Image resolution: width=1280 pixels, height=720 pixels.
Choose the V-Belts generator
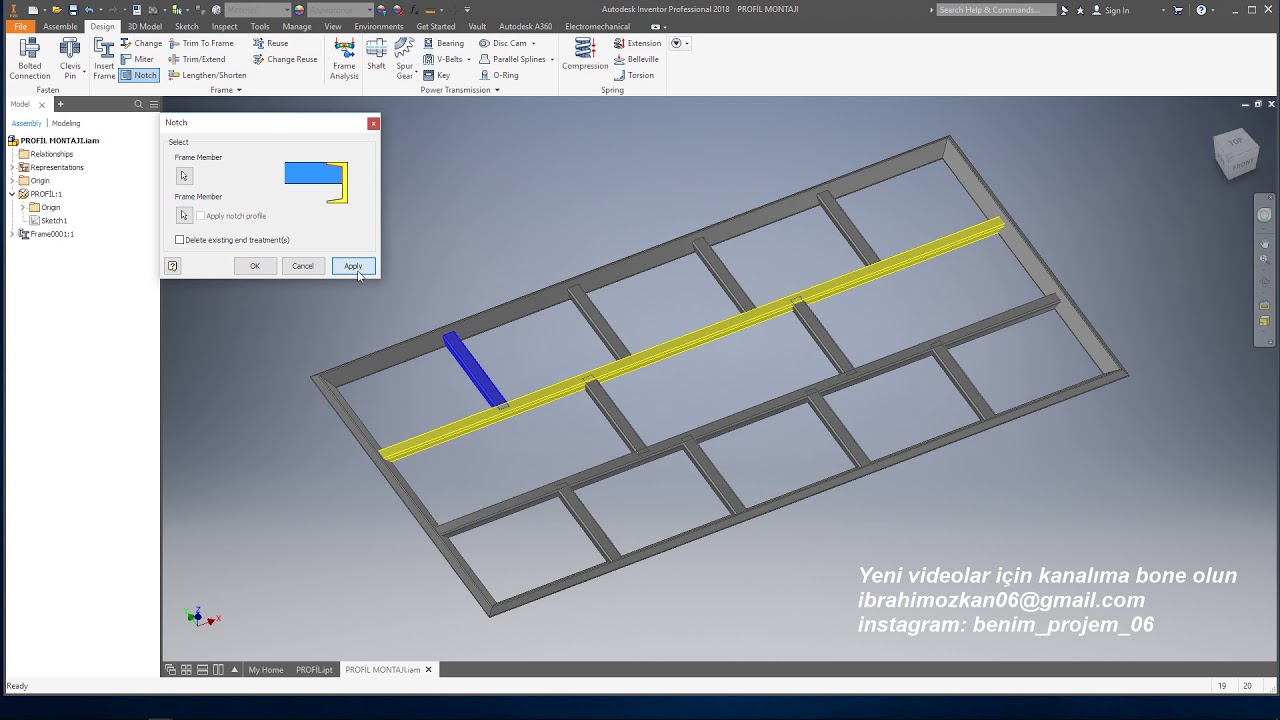coord(445,59)
